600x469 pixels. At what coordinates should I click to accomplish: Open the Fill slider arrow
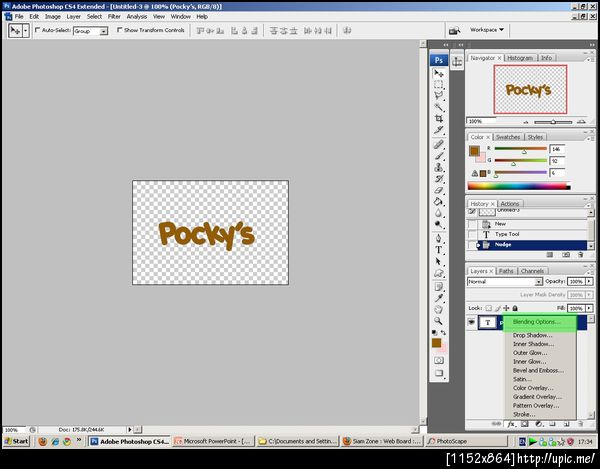pos(589,308)
